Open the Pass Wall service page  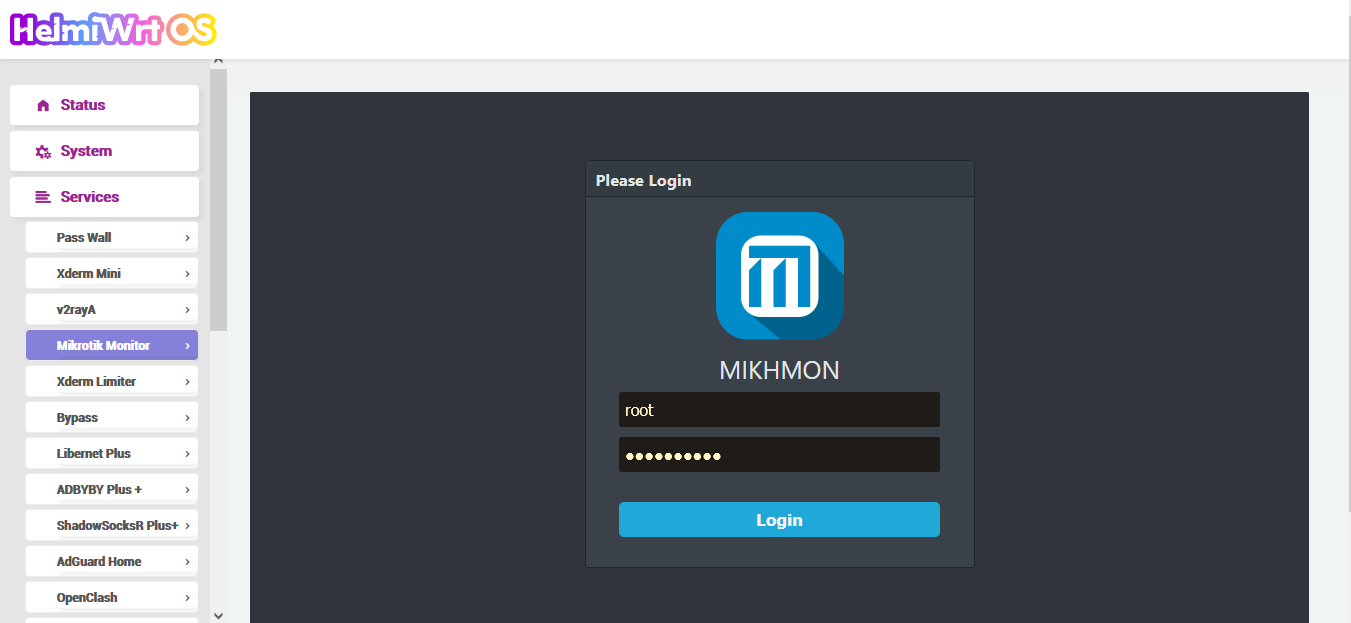pyautogui.click(x=112, y=237)
